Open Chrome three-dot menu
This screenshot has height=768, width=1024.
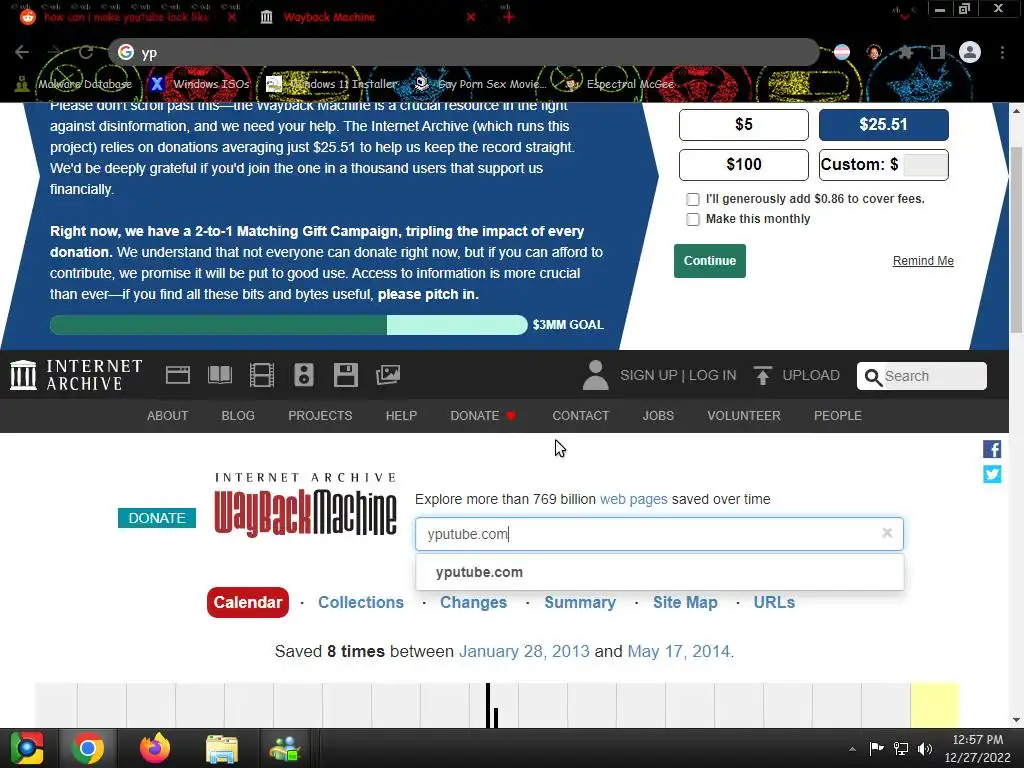[x=1002, y=52]
